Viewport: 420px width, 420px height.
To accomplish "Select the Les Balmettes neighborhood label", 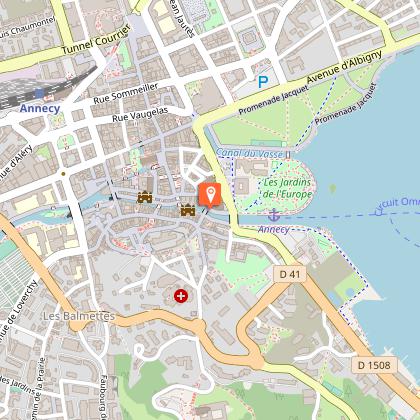I will point(79,316).
